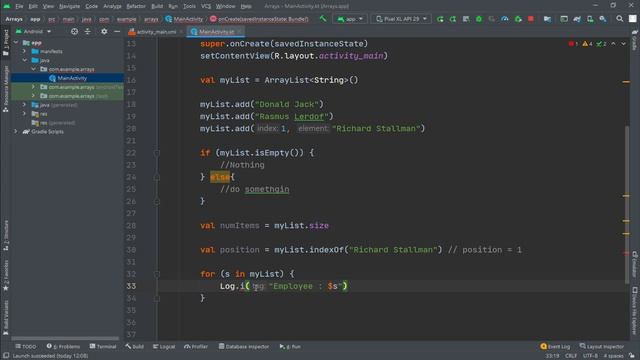This screenshot has height=360, width=640.
Task: Expand the res folder
Action: [x=24, y=114]
